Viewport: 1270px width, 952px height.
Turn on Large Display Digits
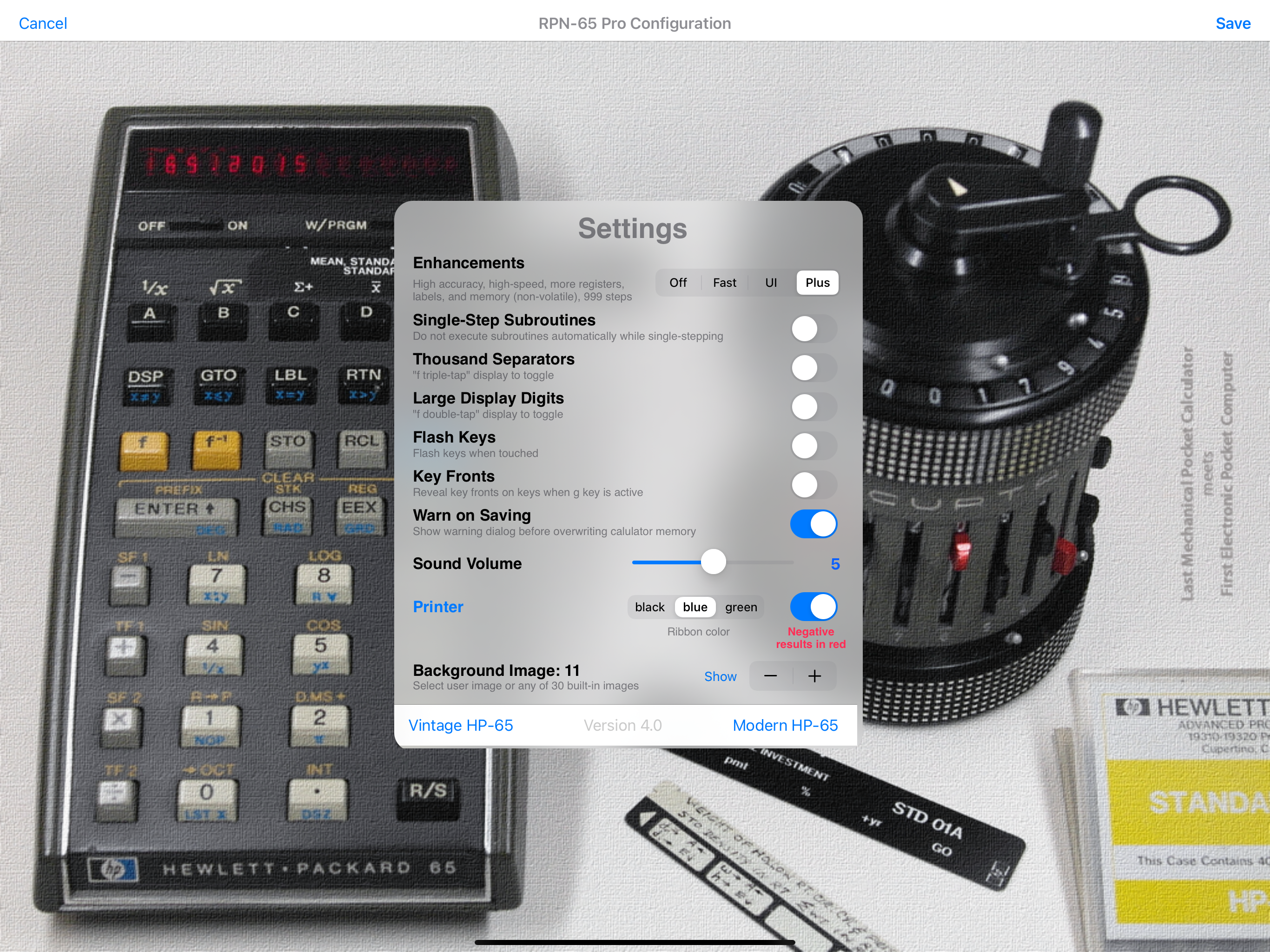[x=814, y=407]
